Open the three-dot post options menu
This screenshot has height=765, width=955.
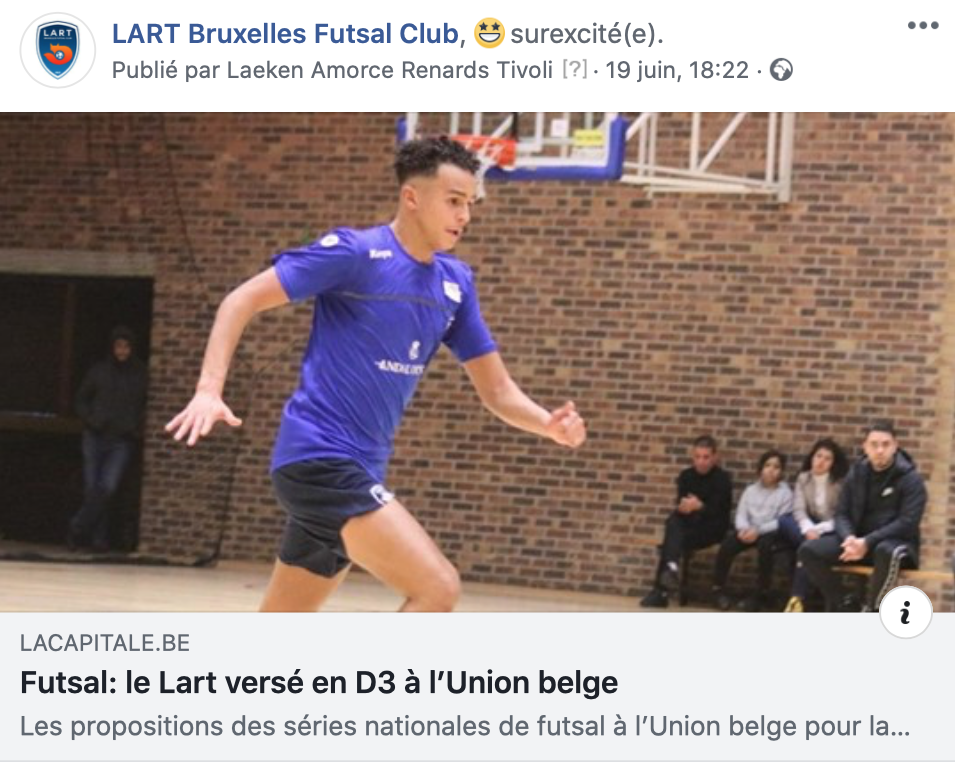point(923,26)
